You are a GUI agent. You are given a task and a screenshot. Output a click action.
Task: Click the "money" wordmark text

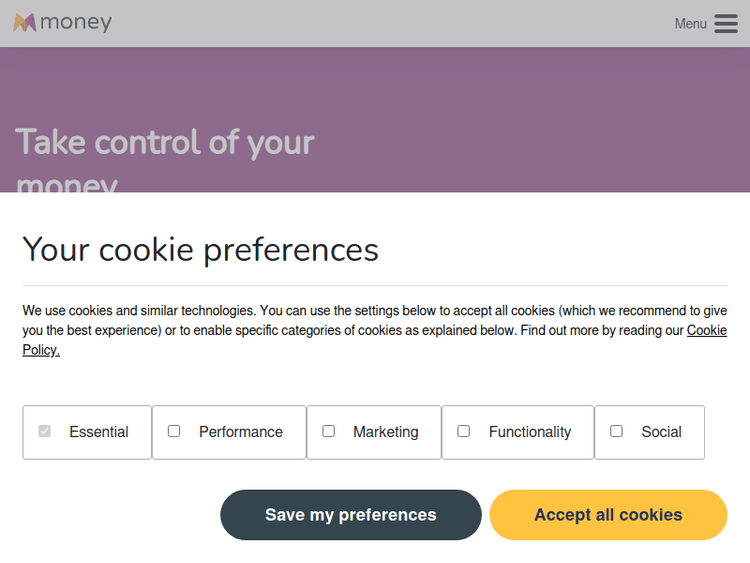click(x=77, y=22)
